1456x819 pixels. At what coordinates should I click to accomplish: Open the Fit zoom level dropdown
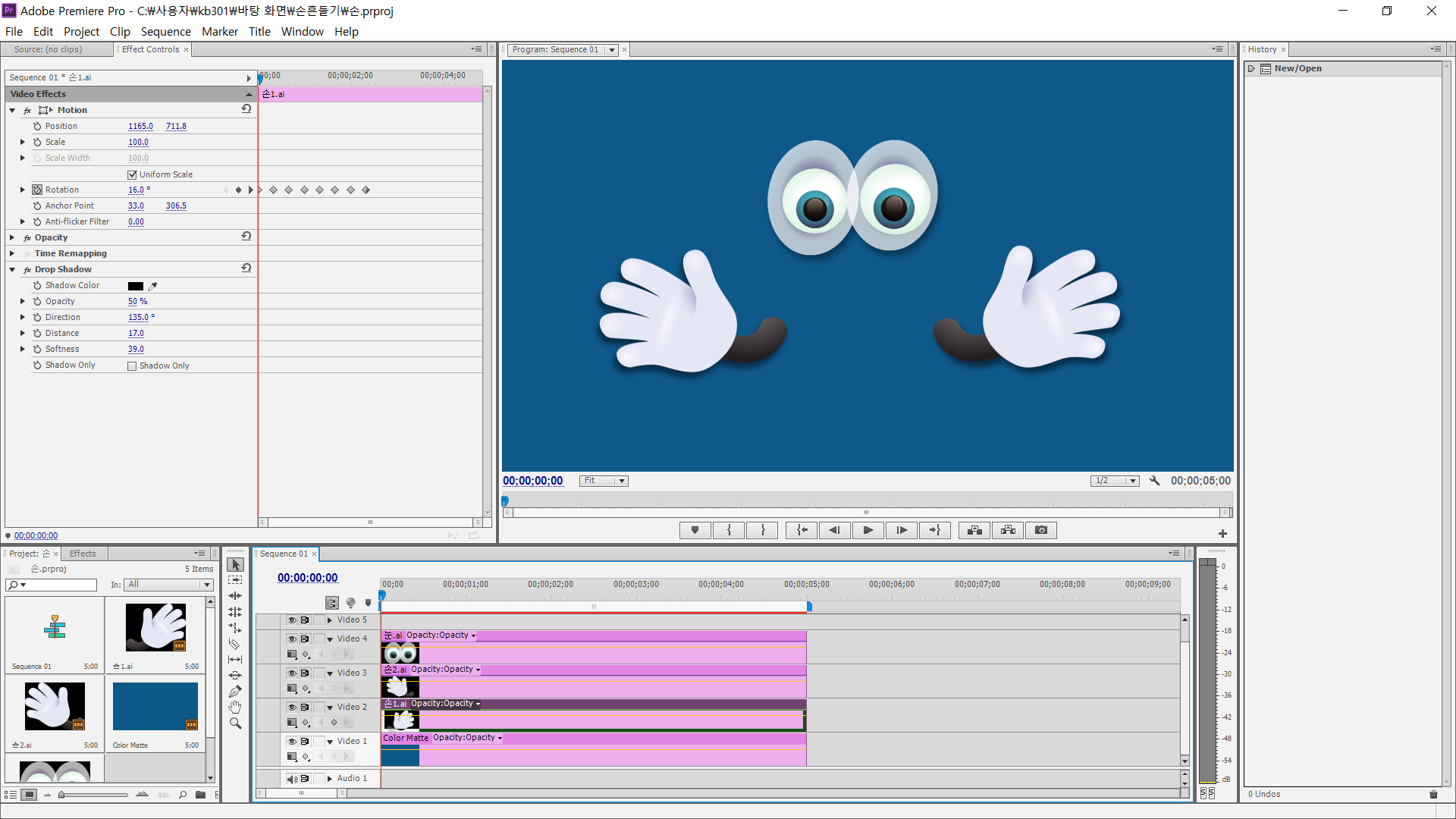[x=604, y=481]
